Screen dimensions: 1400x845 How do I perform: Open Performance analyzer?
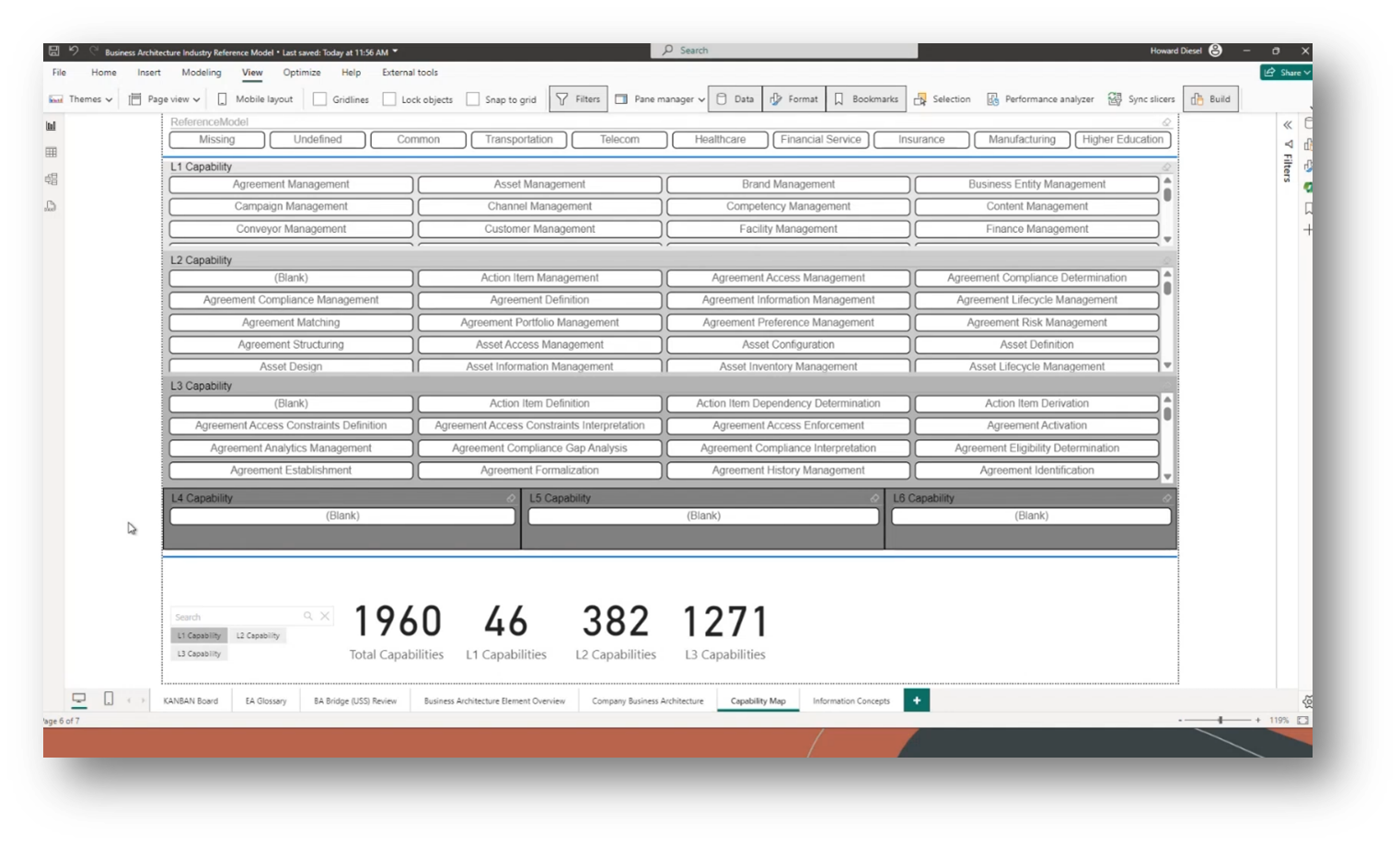tap(1040, 99)
